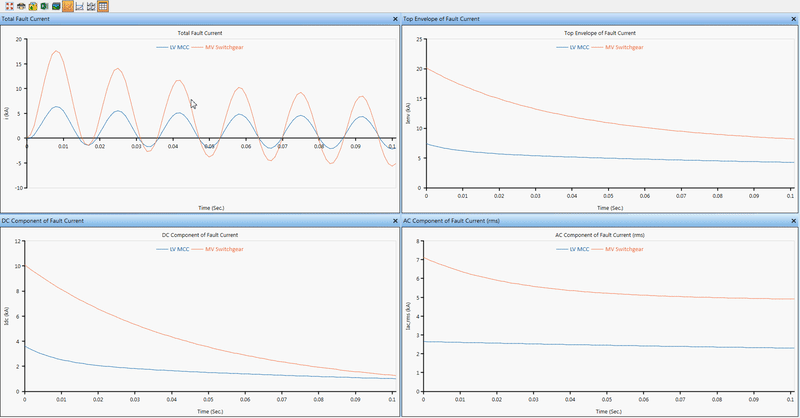Click the first axis scale icon right of orange chart icon
Image resolution: width=800 pixels, height=418 pixels.
[79, 6]
